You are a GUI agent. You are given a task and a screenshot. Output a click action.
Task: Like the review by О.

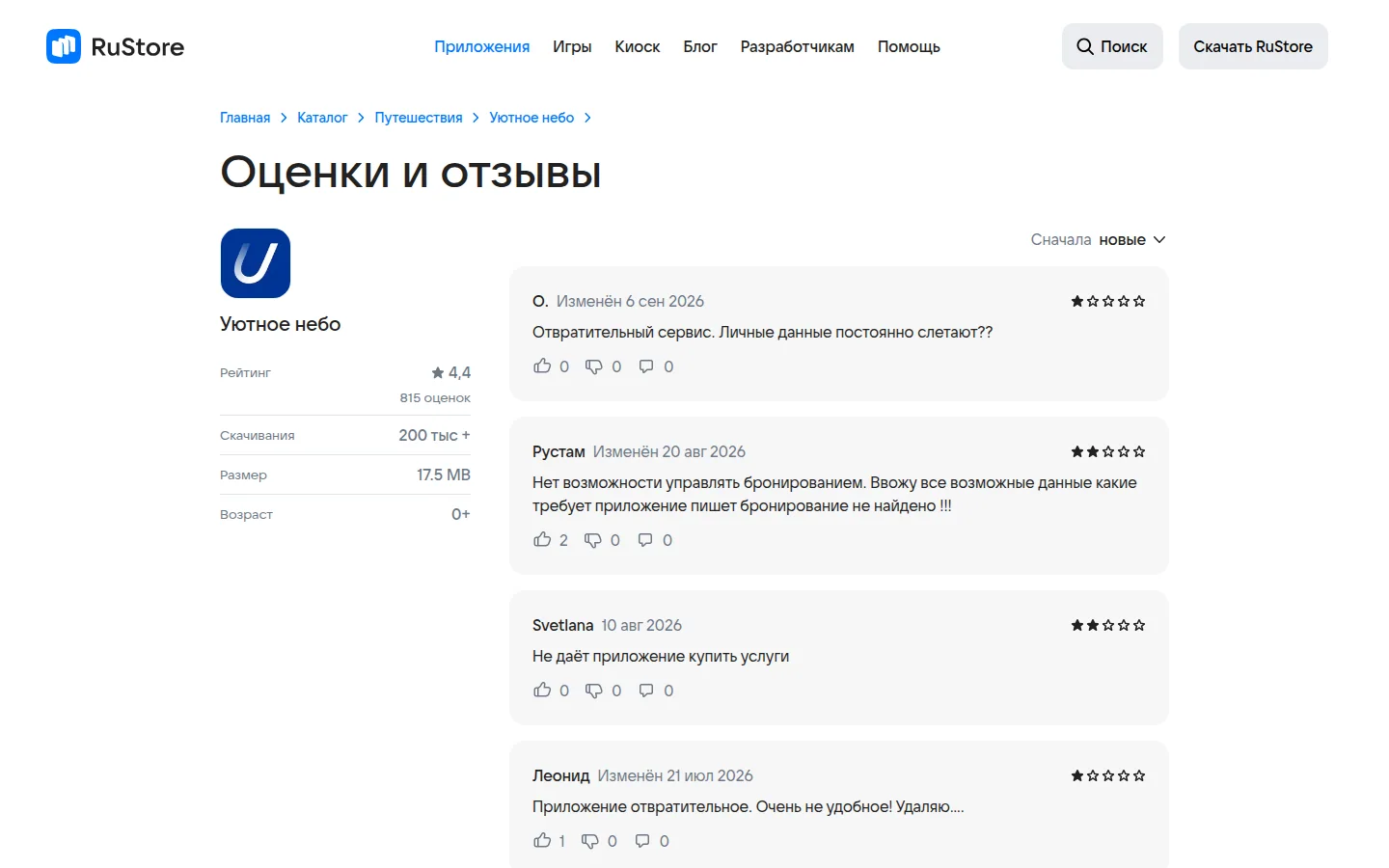pyautogui.click(x=551, y=366)
